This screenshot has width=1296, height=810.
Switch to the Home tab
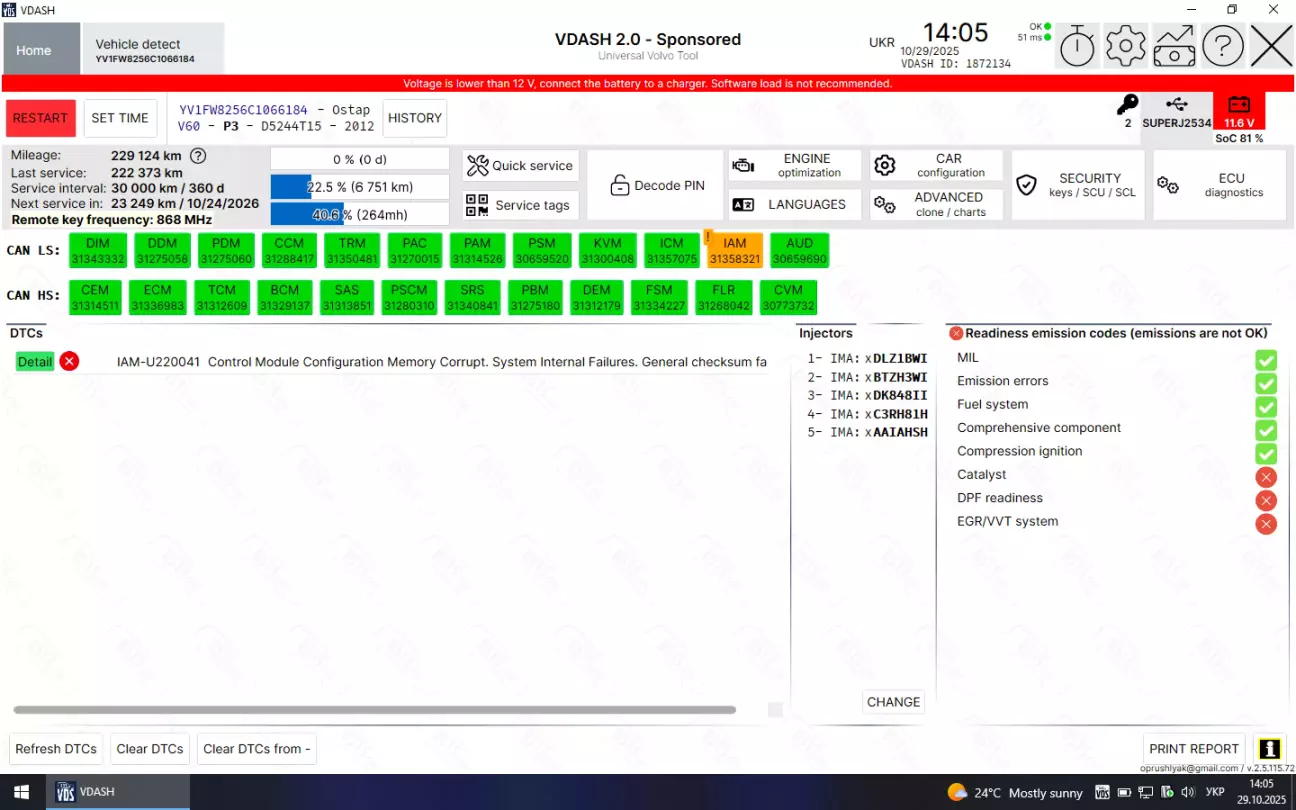coord(34,50)
